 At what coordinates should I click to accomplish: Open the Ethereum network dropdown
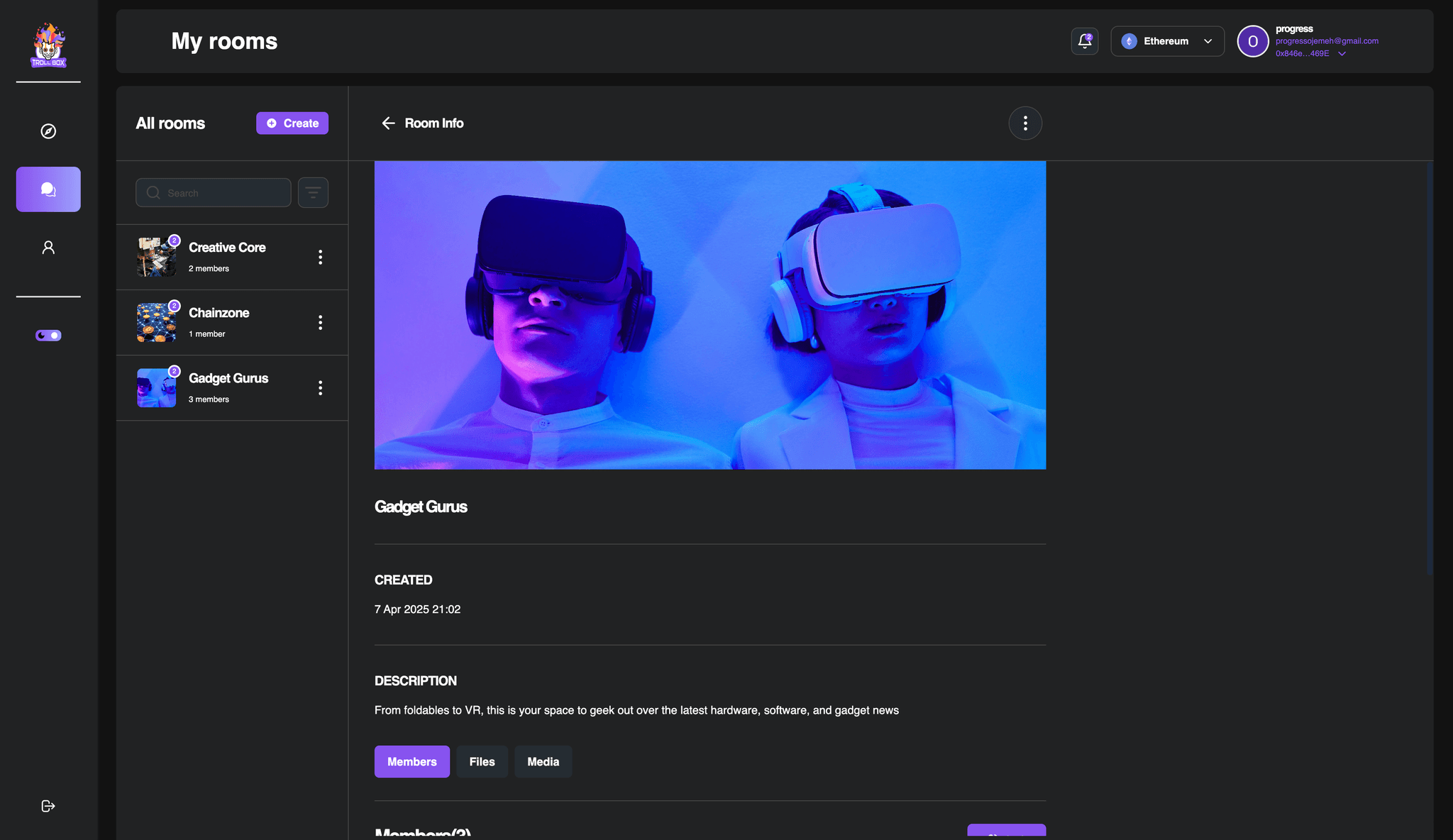[1166, 41]
